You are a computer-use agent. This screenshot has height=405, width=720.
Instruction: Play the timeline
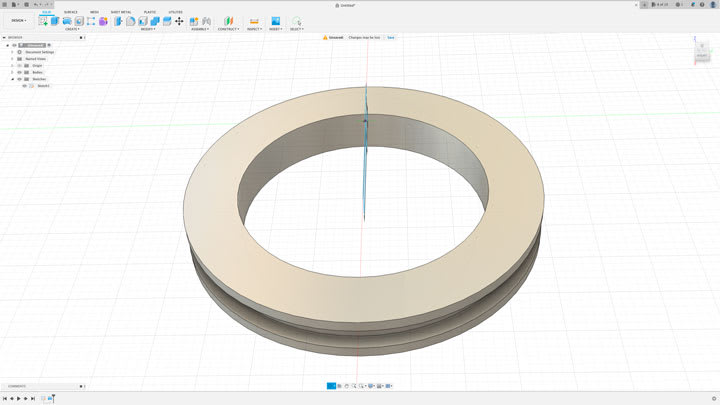19,399
